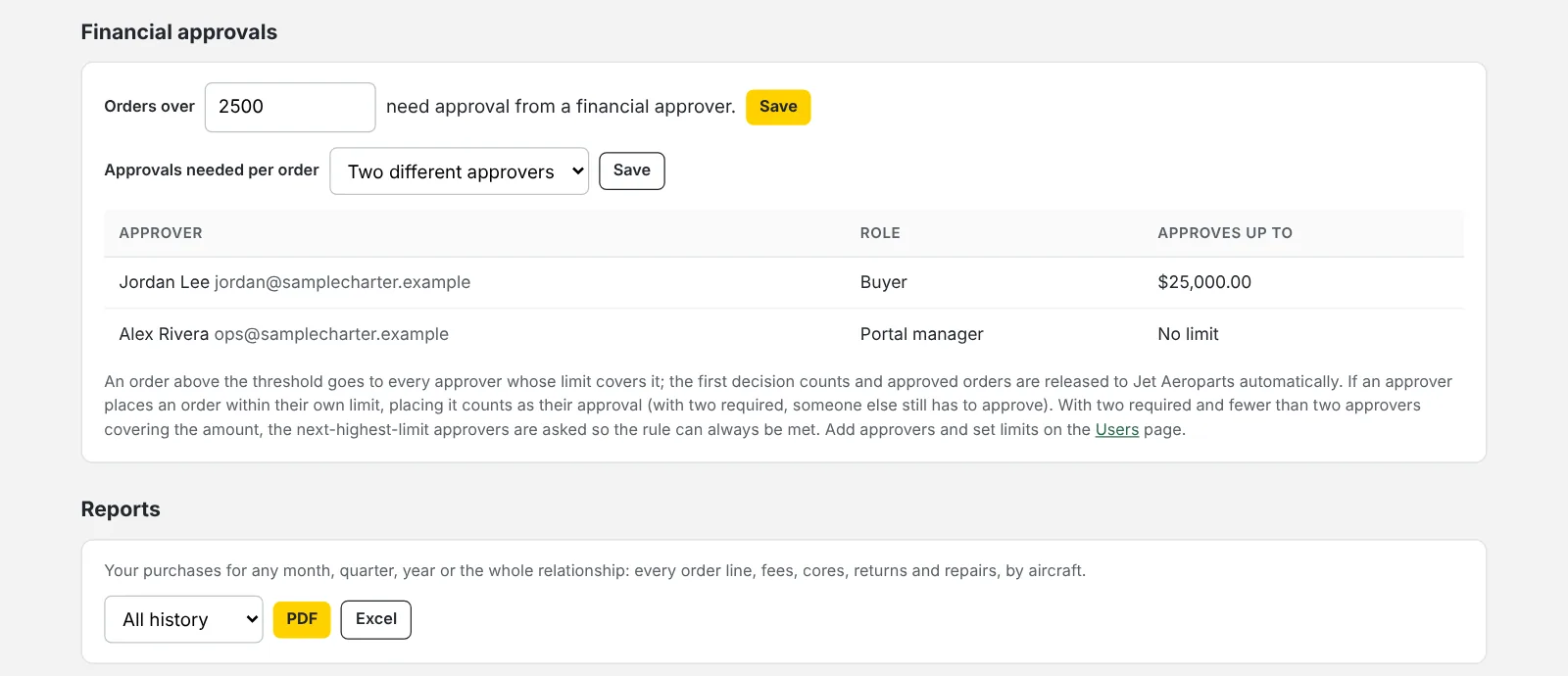Click approver name Jordan Lee

[x=165, y=282]
